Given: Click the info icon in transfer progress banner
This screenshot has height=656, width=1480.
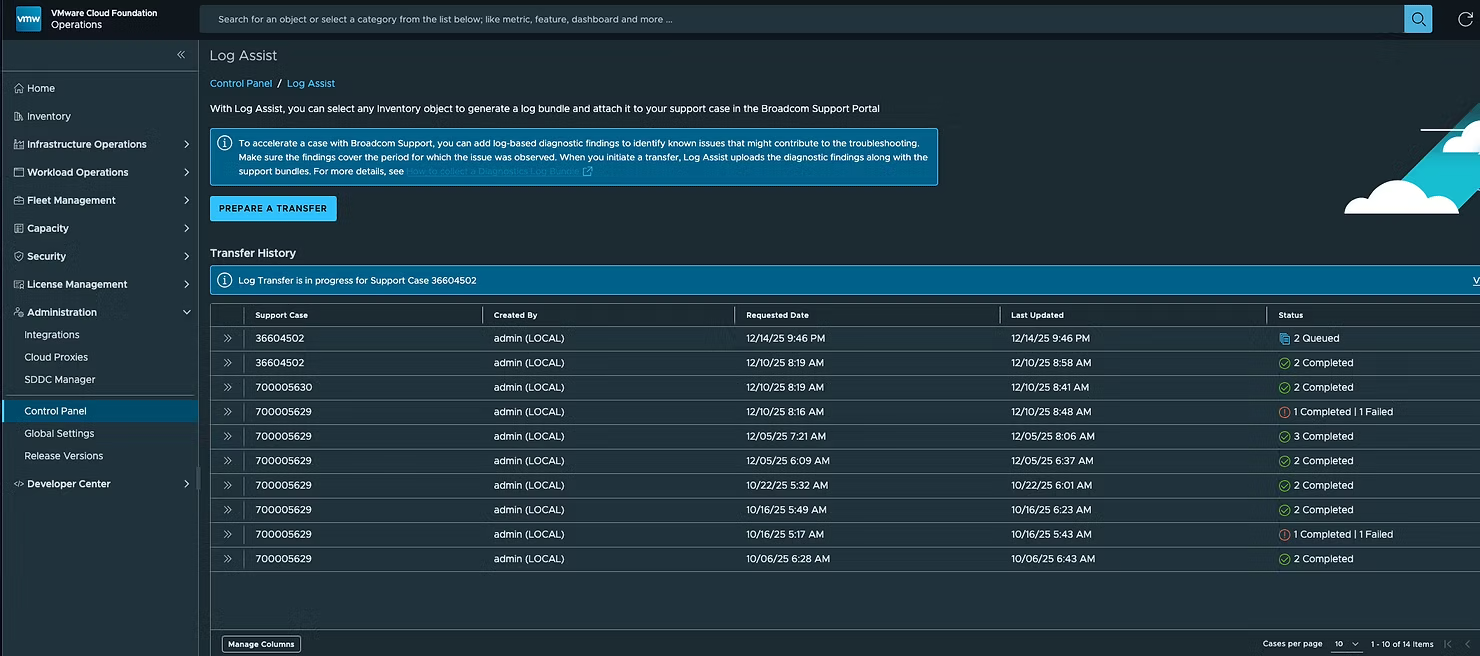Looking at the screenshot, I should pos(224,280).
